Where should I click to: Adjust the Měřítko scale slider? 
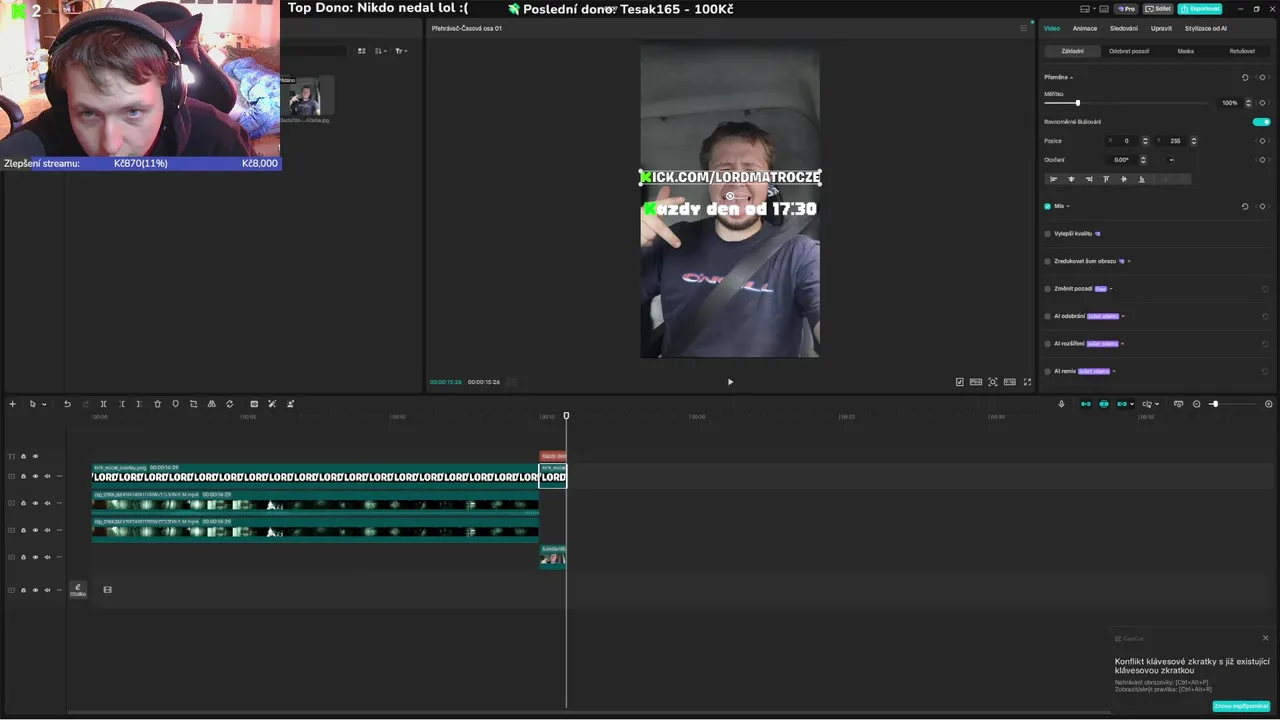(1077, 103)
